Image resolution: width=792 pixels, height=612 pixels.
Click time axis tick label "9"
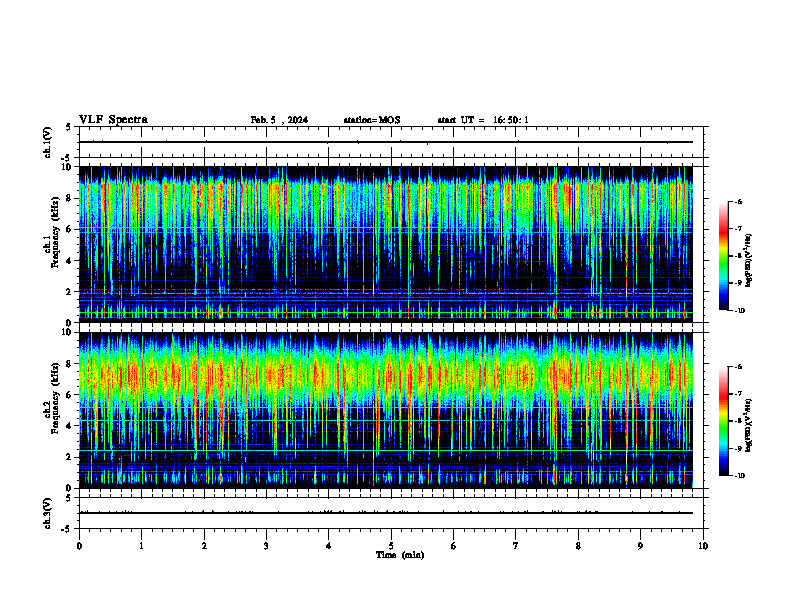[640, 546]
